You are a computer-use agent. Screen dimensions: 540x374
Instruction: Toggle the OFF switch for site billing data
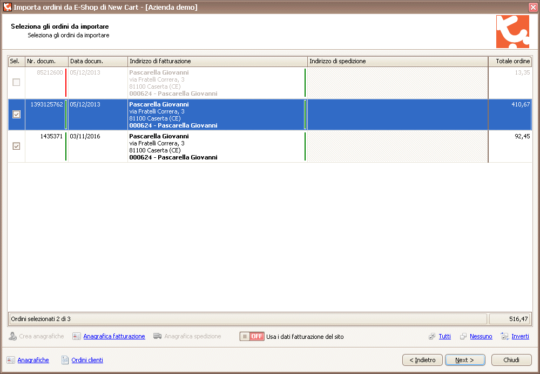click(x=252, y=336)
